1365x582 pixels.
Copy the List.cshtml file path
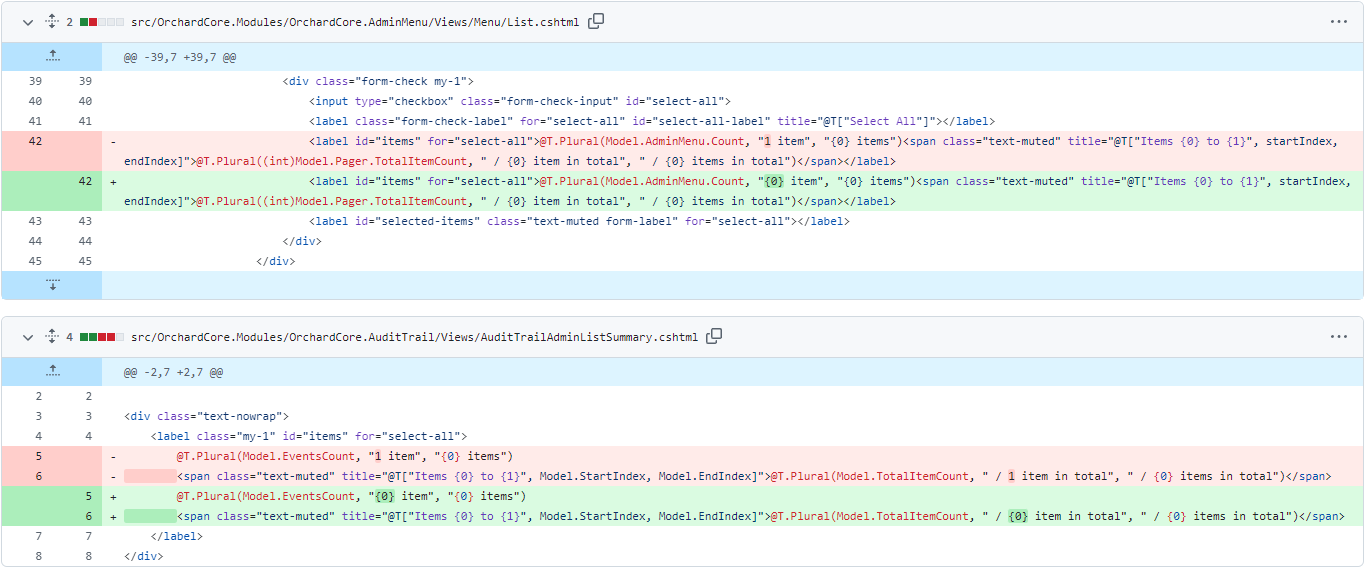click(x=596, y=21)
